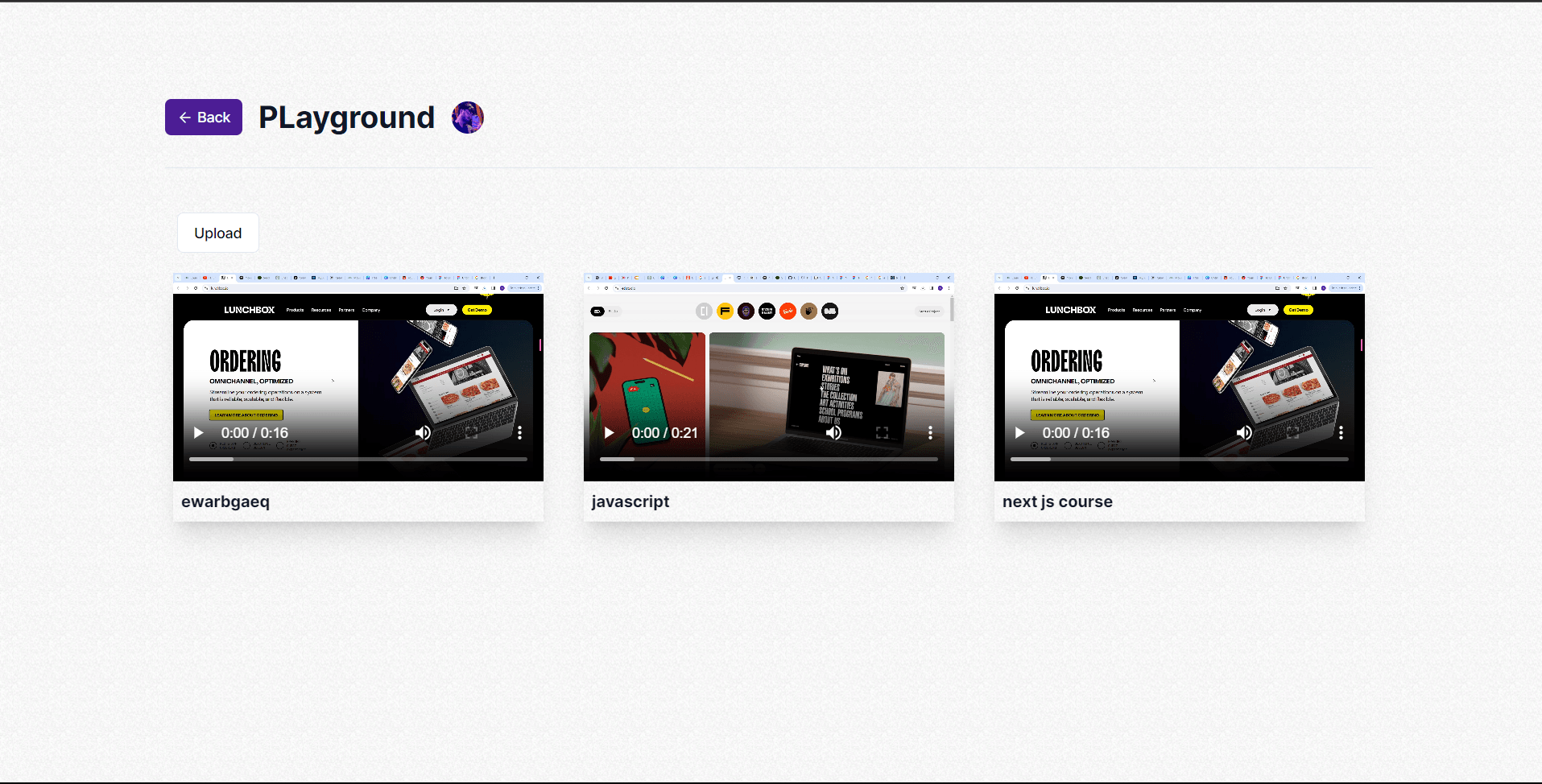Play the javascript video
Screen dimensions: 1542x784
tap(609, 433)
